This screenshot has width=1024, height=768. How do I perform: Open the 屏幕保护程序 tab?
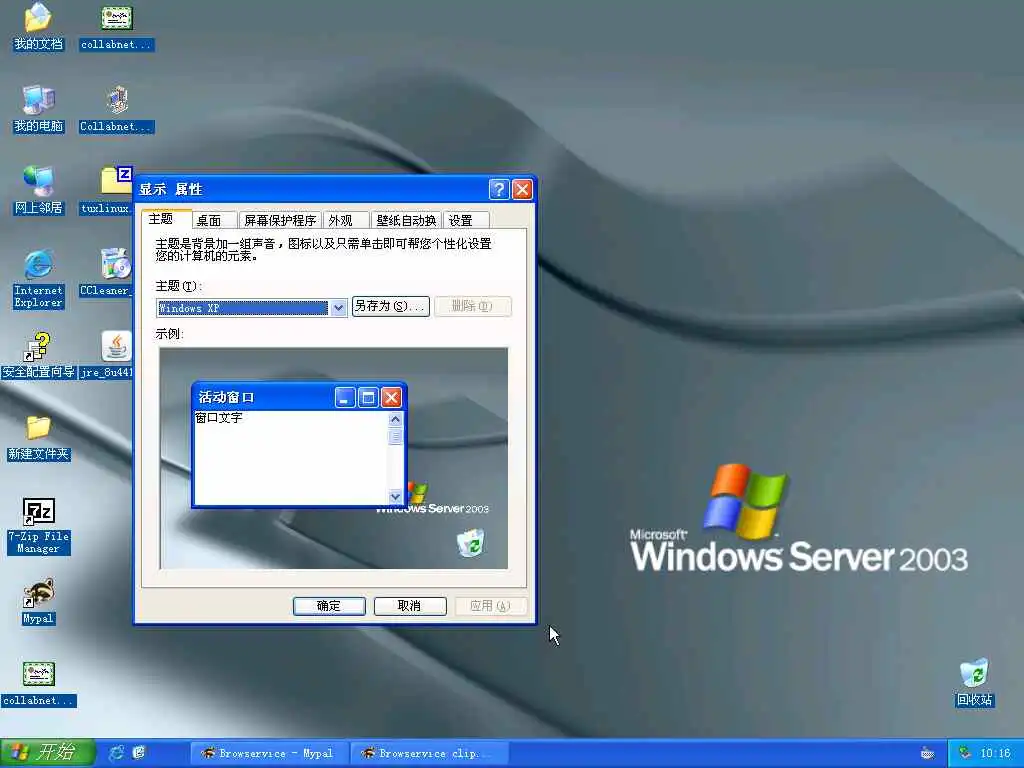coord(280,220)
